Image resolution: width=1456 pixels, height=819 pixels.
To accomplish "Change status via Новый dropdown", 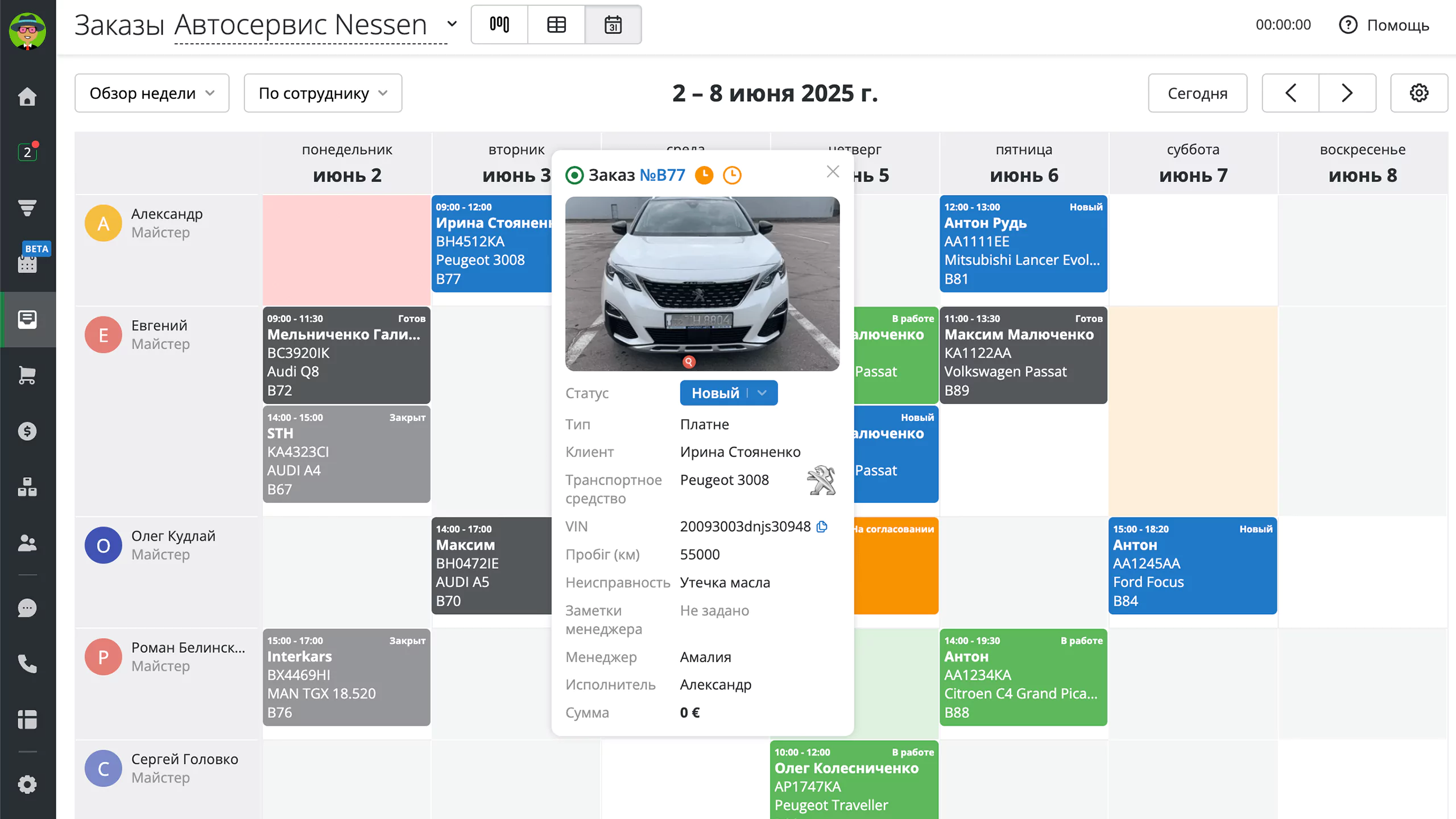I will coord(729,393).
